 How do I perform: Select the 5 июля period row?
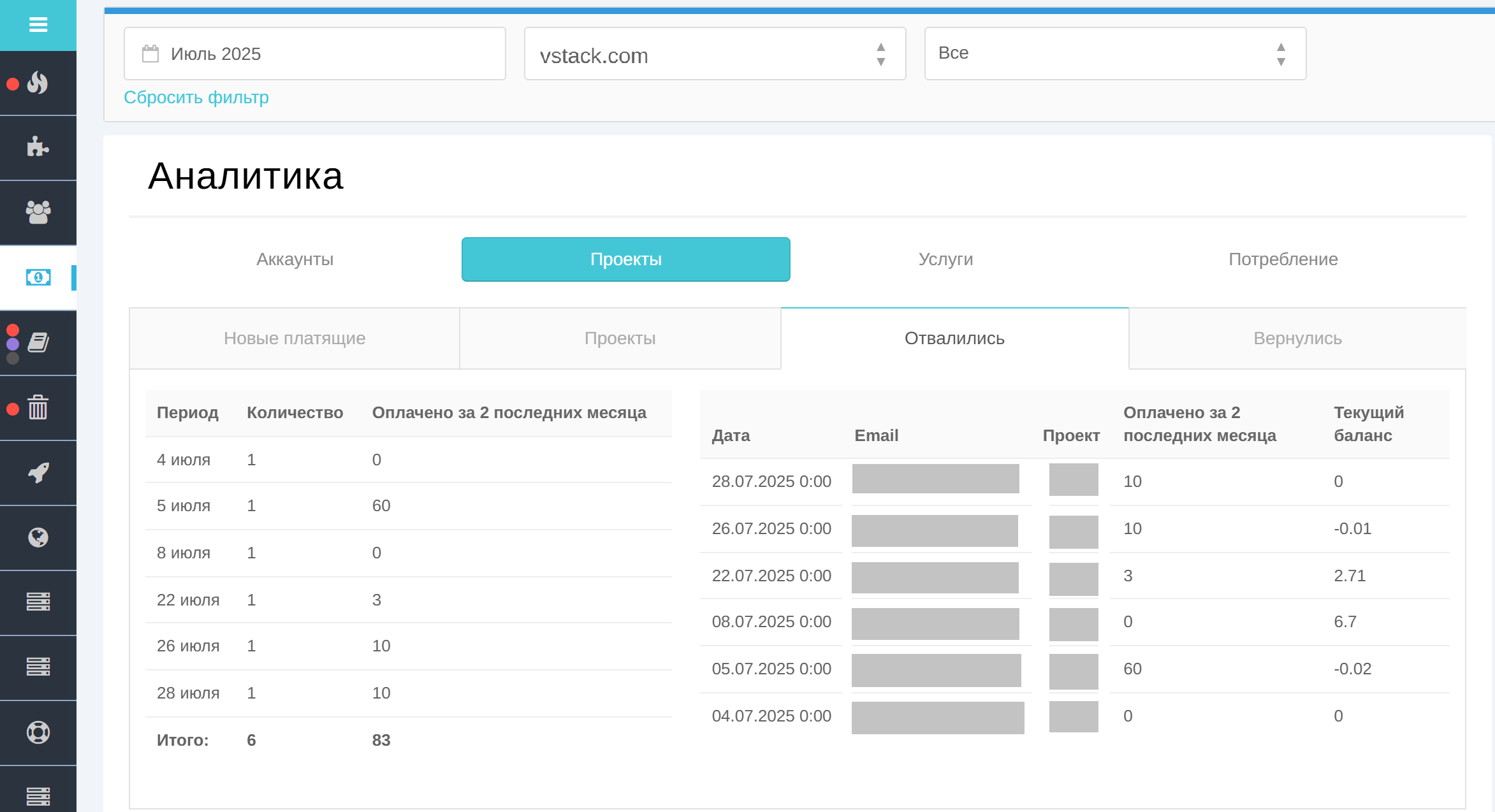point(409,506)
